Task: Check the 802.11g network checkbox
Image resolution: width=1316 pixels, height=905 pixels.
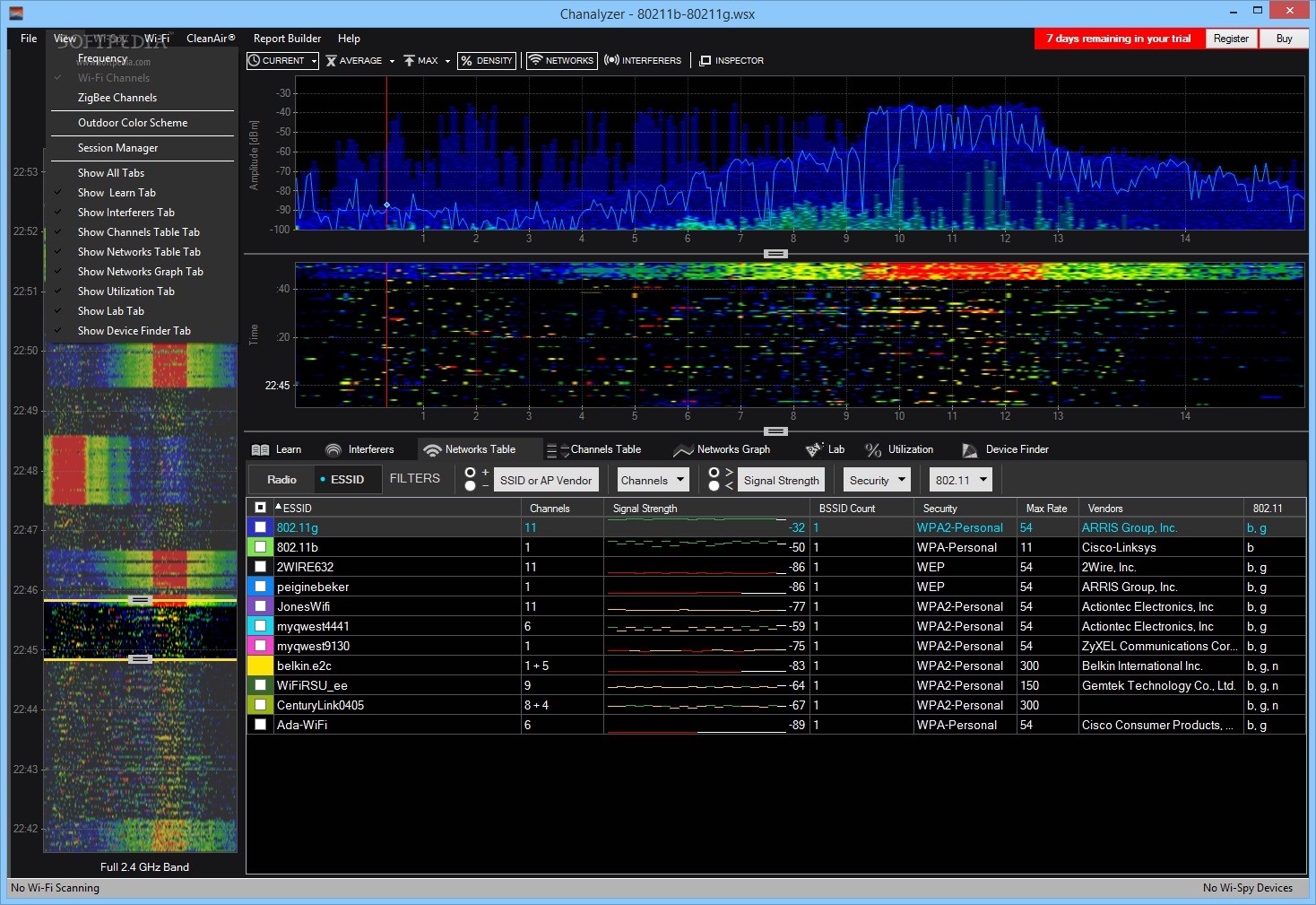Action: coord(260,527)
